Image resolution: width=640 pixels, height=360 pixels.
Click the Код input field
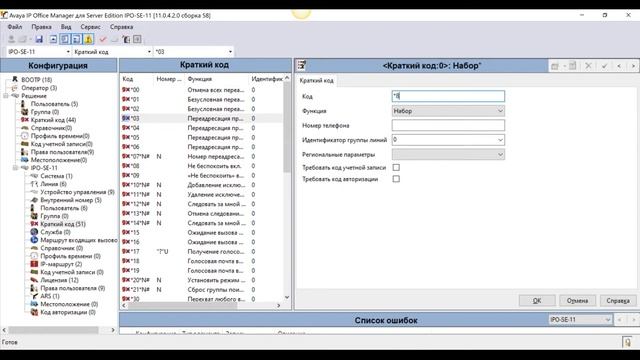tap(448, 96)
